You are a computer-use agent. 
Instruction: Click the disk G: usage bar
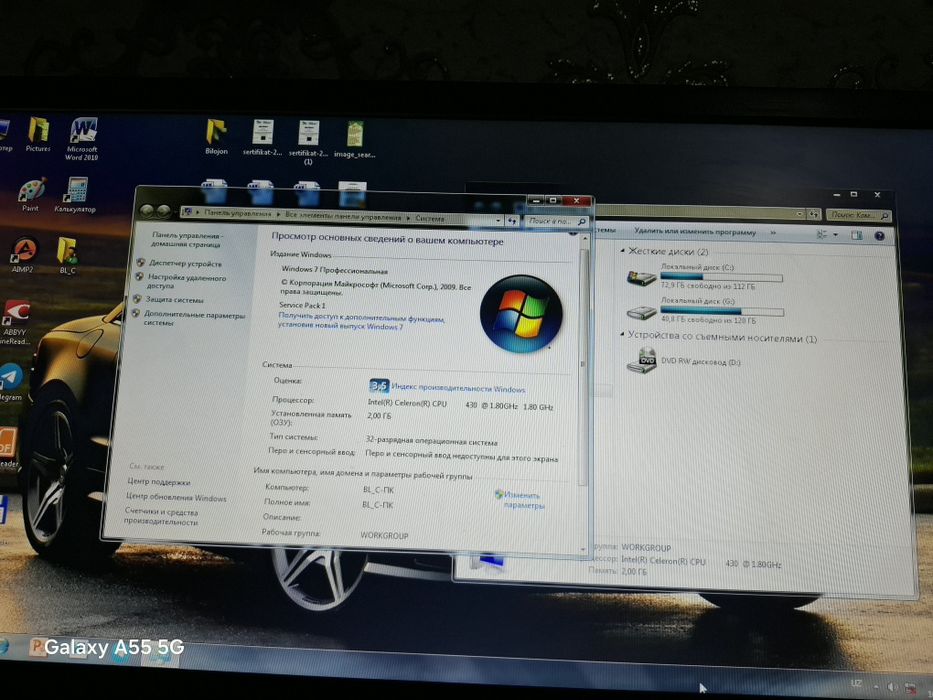(x=722, y=311)
